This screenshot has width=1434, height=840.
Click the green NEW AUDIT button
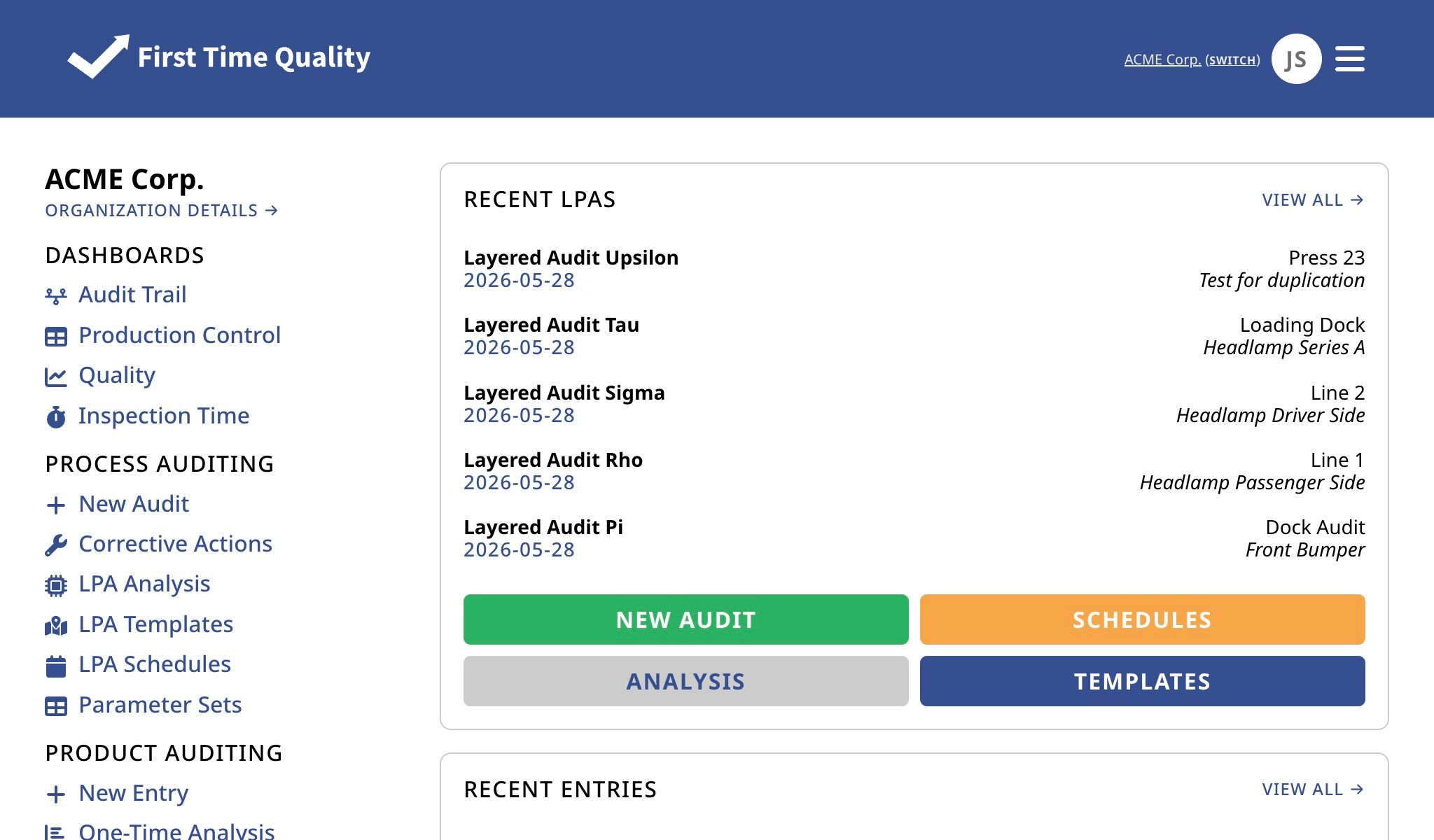coord(686,619)
